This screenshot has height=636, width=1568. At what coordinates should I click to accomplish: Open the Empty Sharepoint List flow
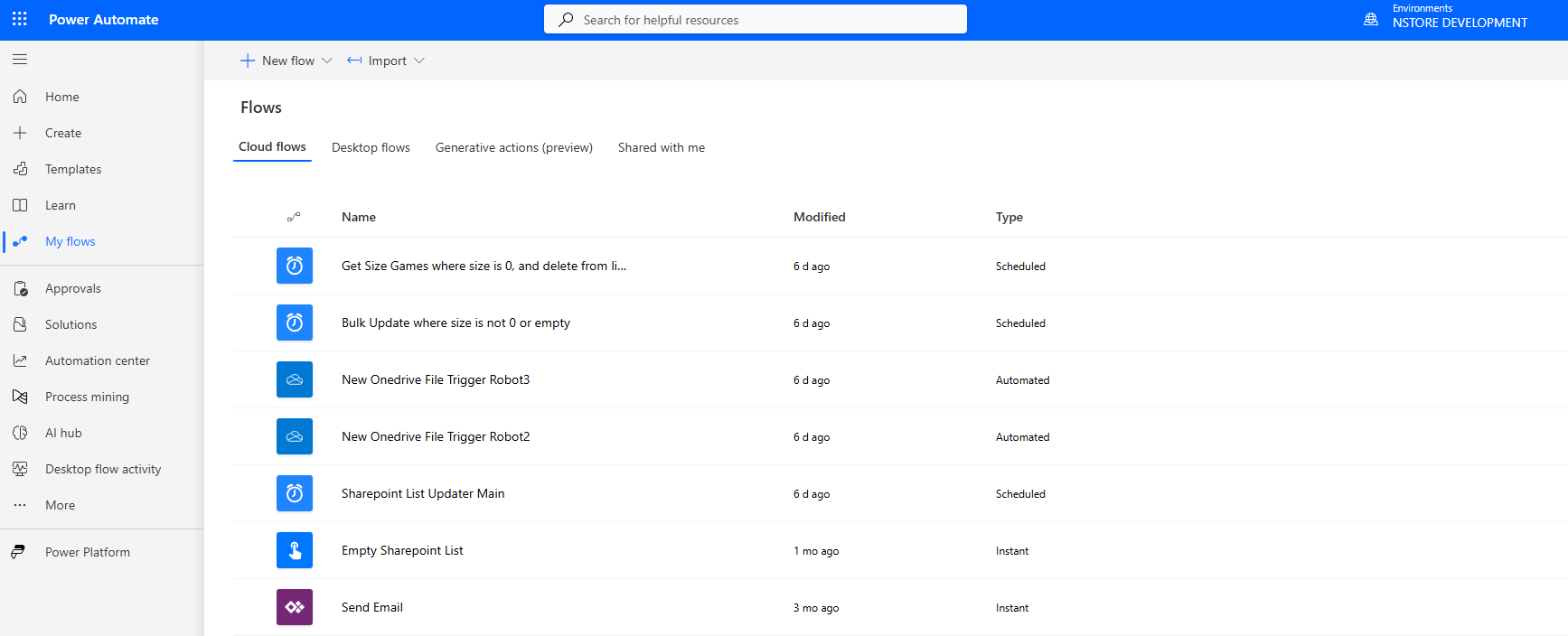point(402,550)
